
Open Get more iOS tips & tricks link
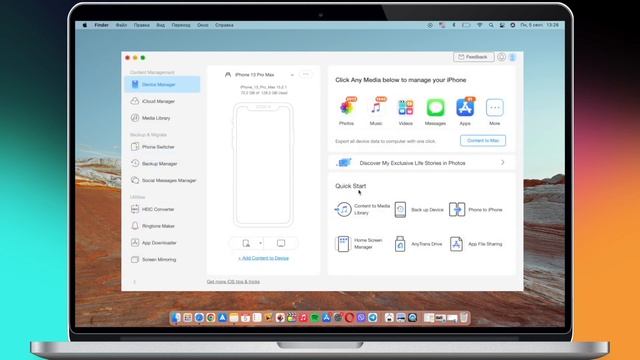[233, 282]
